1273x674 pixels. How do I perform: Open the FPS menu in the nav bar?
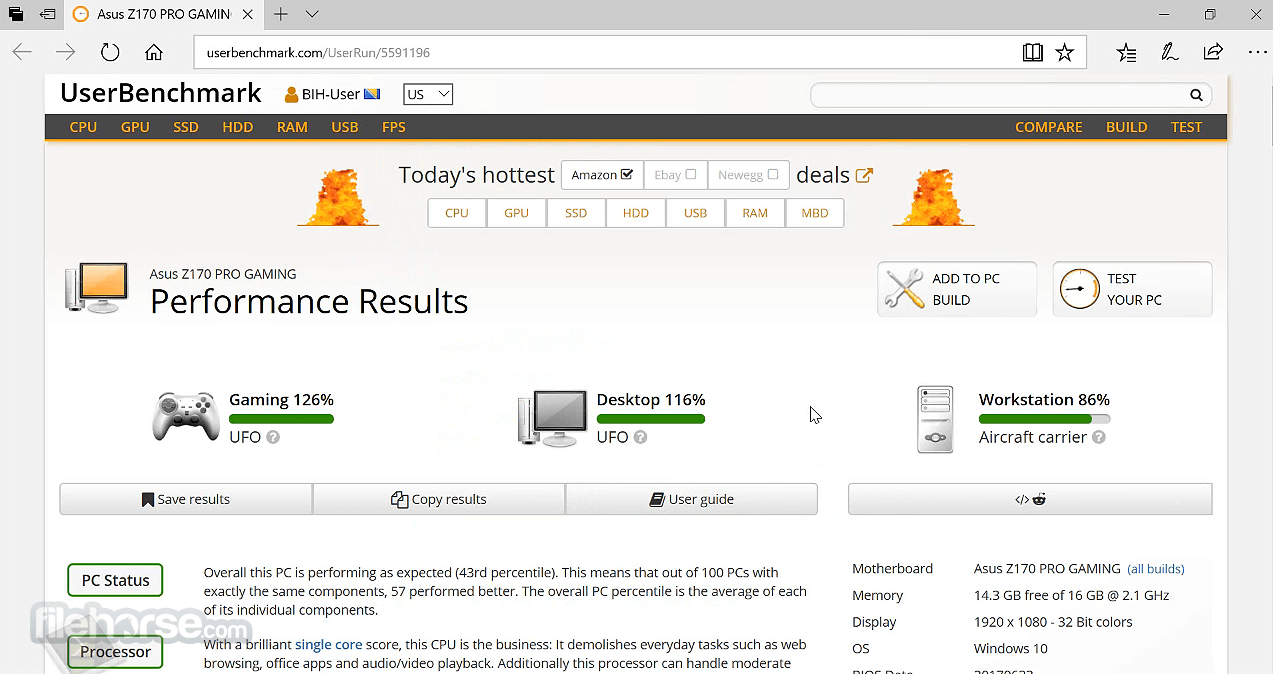tap(394, 127)
